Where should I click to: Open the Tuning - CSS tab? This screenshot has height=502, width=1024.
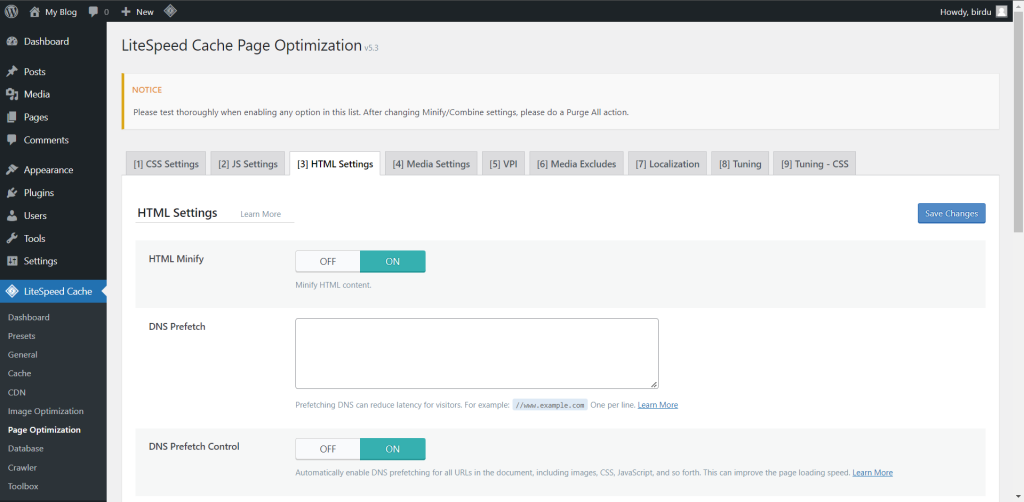(x=814, y=164)
